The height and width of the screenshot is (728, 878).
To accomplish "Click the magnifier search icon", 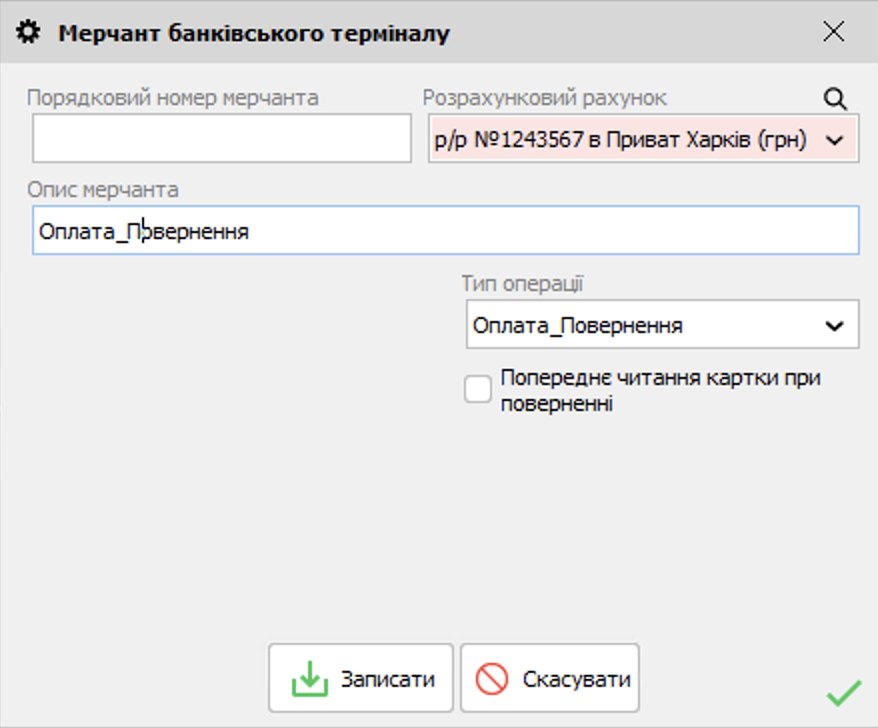I will coord(835,98).
